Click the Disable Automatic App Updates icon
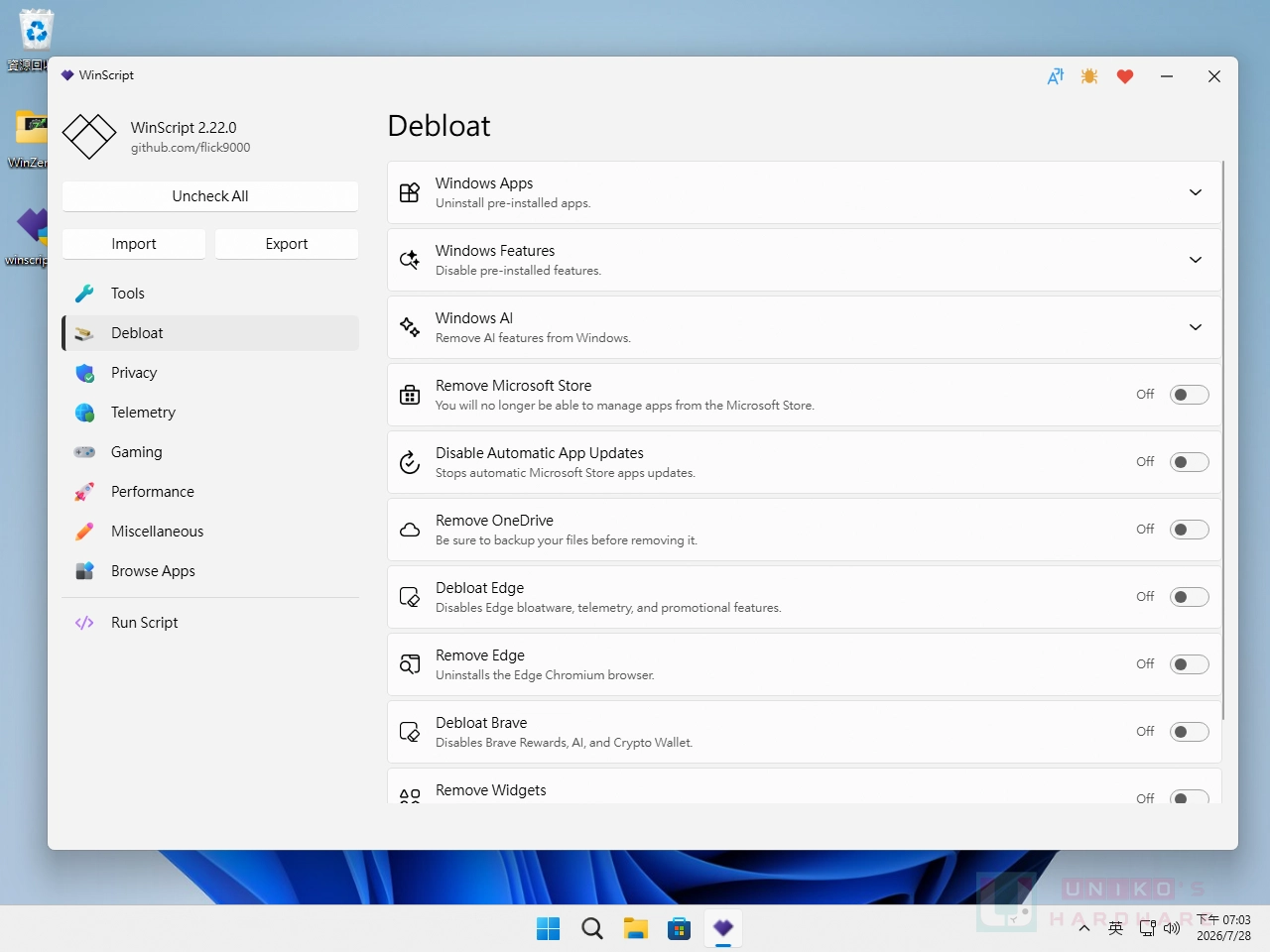 point(410,462)
